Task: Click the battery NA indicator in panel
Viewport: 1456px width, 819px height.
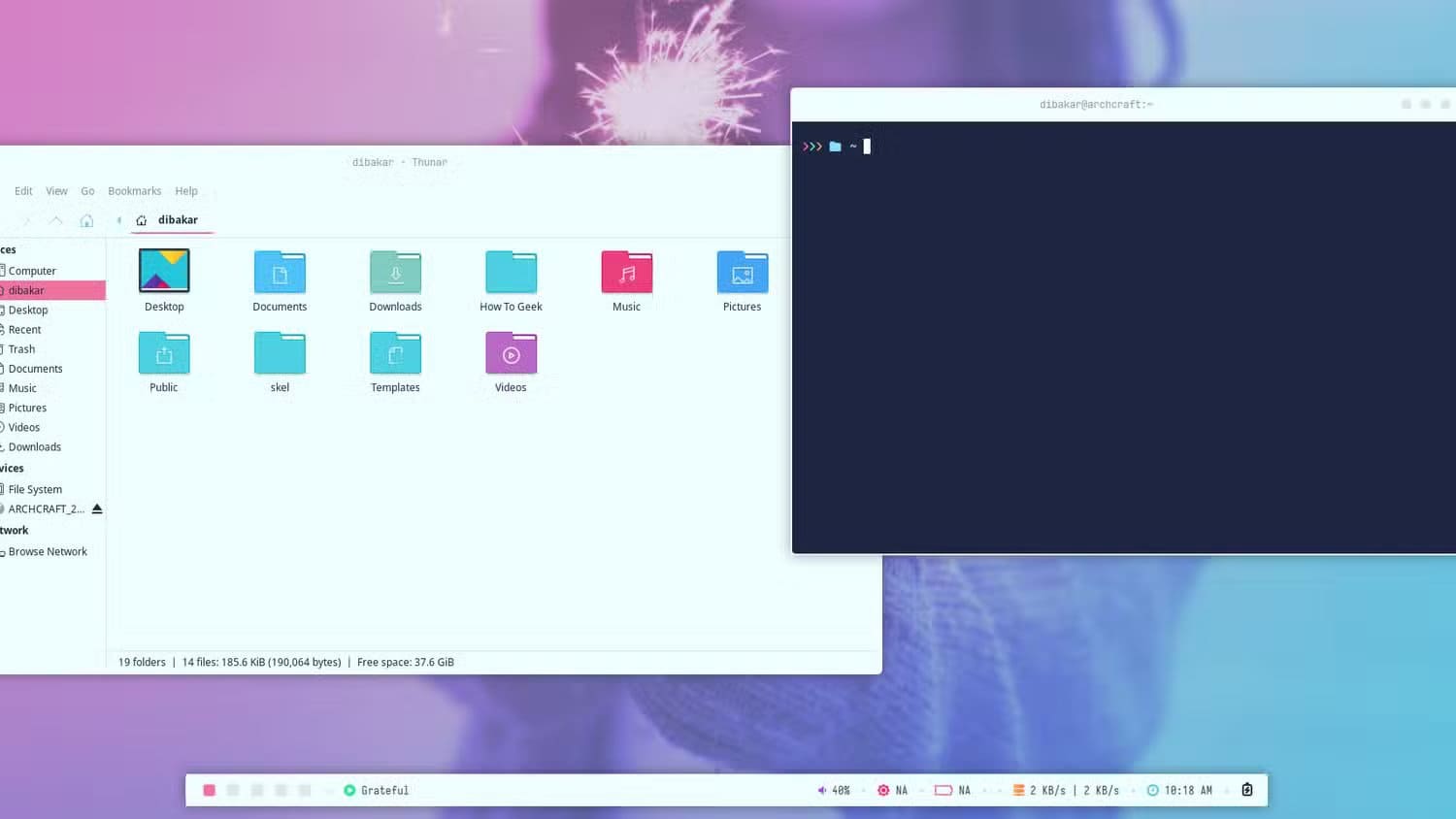Action: point(952,790)
